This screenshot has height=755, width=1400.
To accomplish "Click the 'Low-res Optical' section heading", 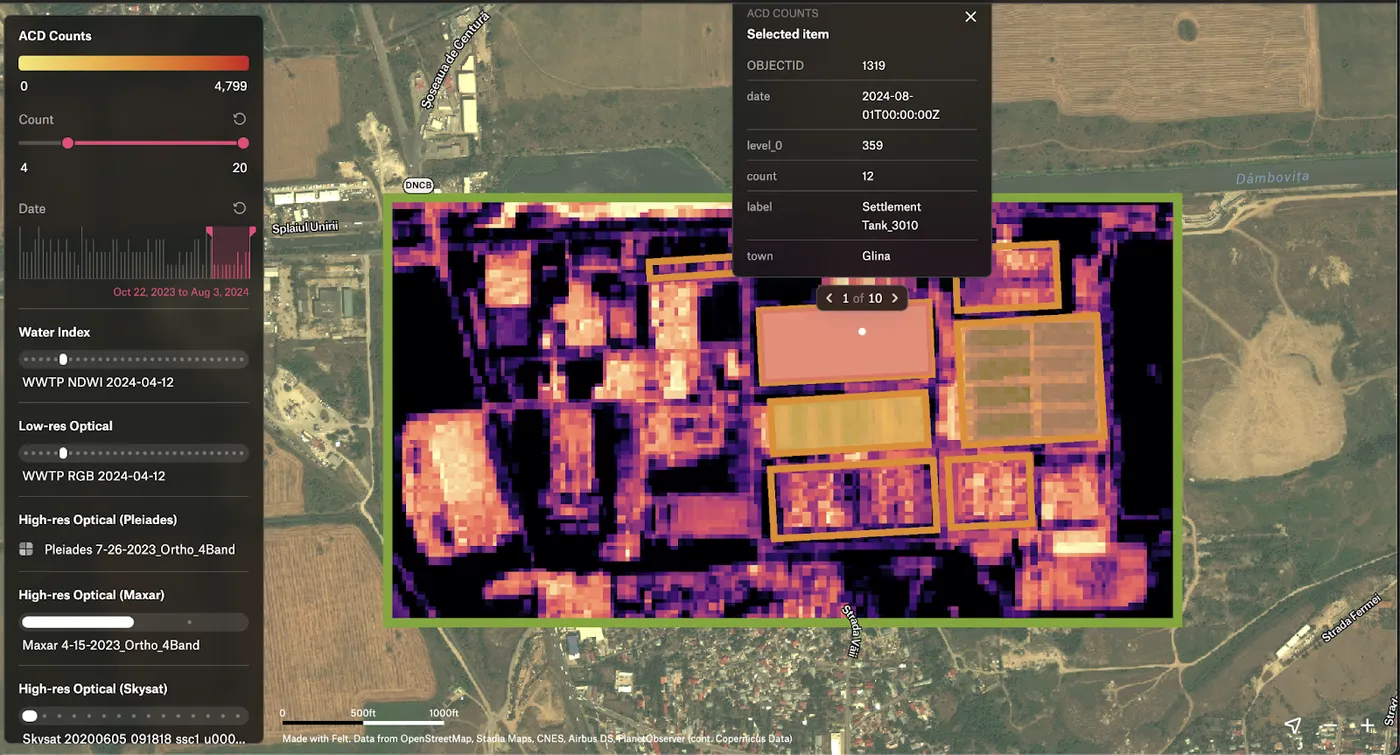I will coord(65,426).
